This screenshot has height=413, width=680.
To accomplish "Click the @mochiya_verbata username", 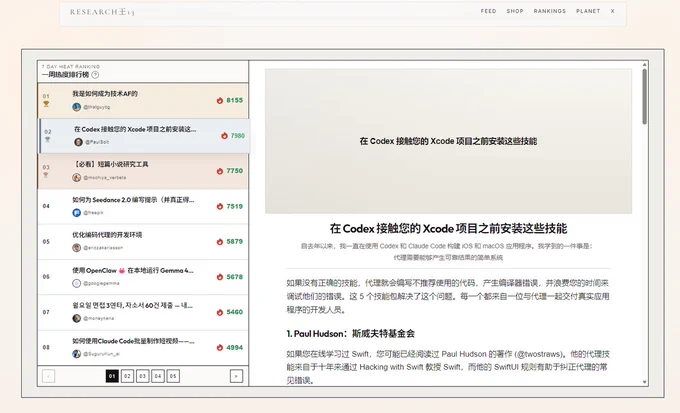I will tap(105, 177).
